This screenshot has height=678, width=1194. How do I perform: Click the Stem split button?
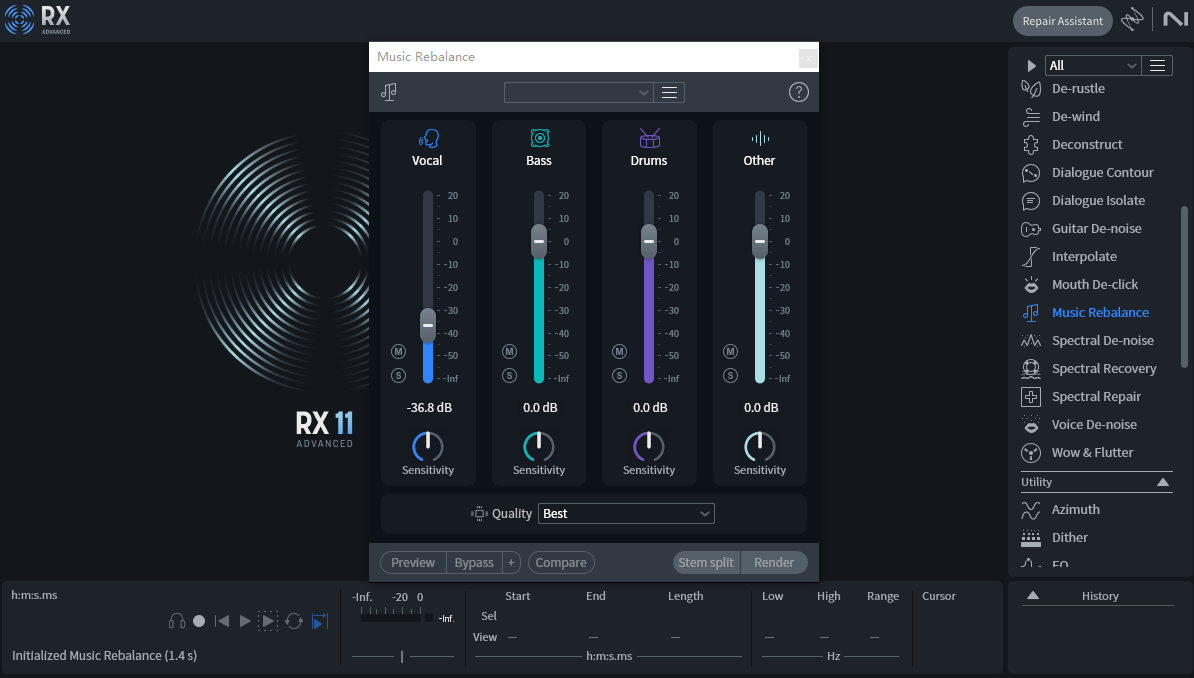click(x=706, y=563)
